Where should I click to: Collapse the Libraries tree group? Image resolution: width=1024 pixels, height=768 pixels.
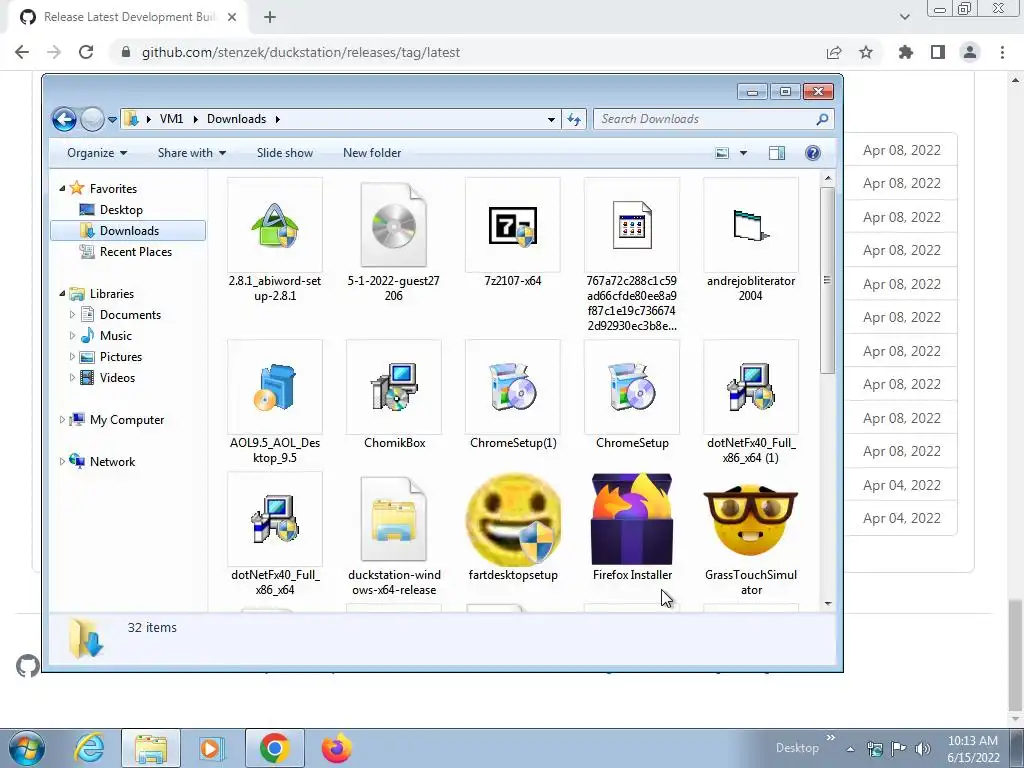click(x=62, y=294)
